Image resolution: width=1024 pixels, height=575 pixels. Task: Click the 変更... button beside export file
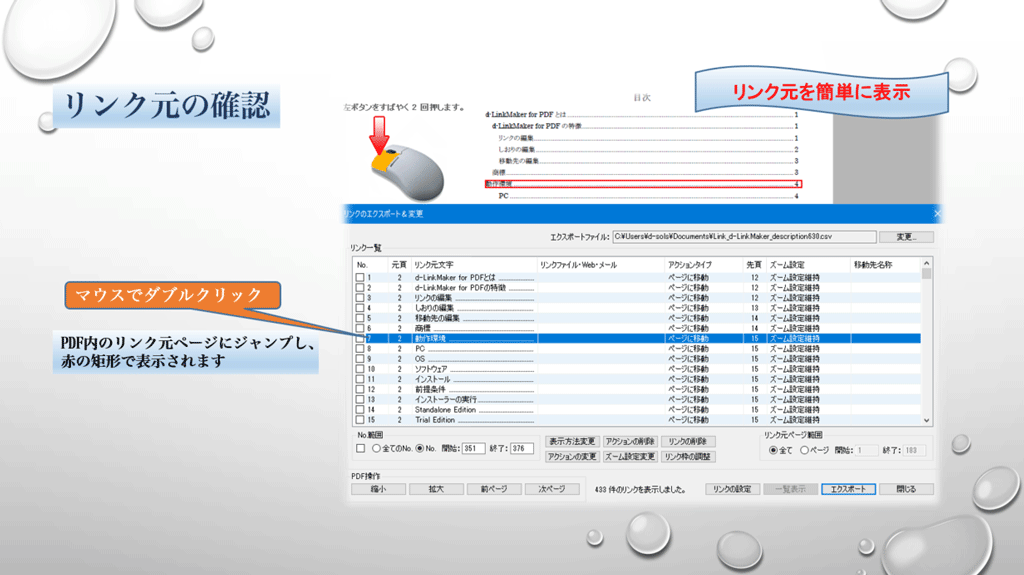tap(906, 237)
